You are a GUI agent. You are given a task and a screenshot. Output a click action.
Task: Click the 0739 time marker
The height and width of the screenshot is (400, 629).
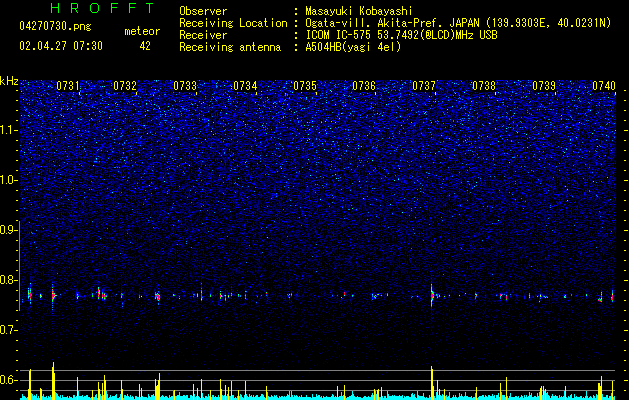tap(544, 86)
